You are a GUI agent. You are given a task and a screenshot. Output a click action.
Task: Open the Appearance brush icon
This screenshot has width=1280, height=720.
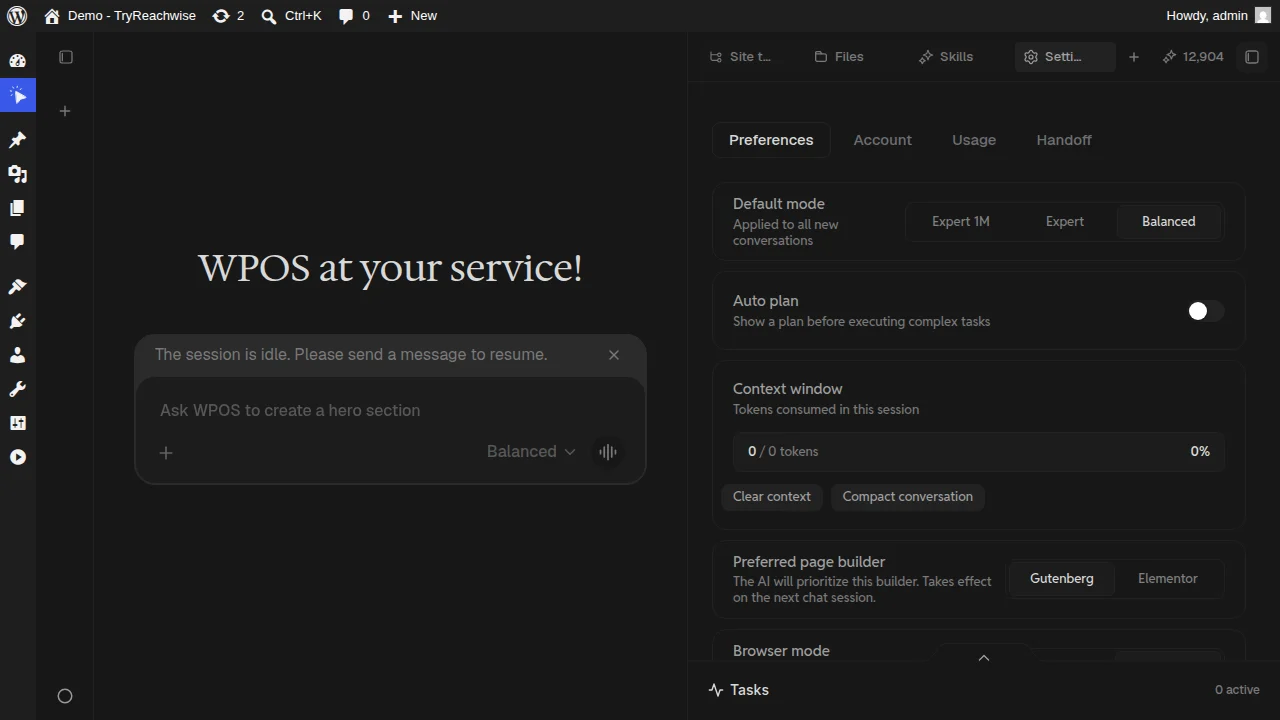18,287
